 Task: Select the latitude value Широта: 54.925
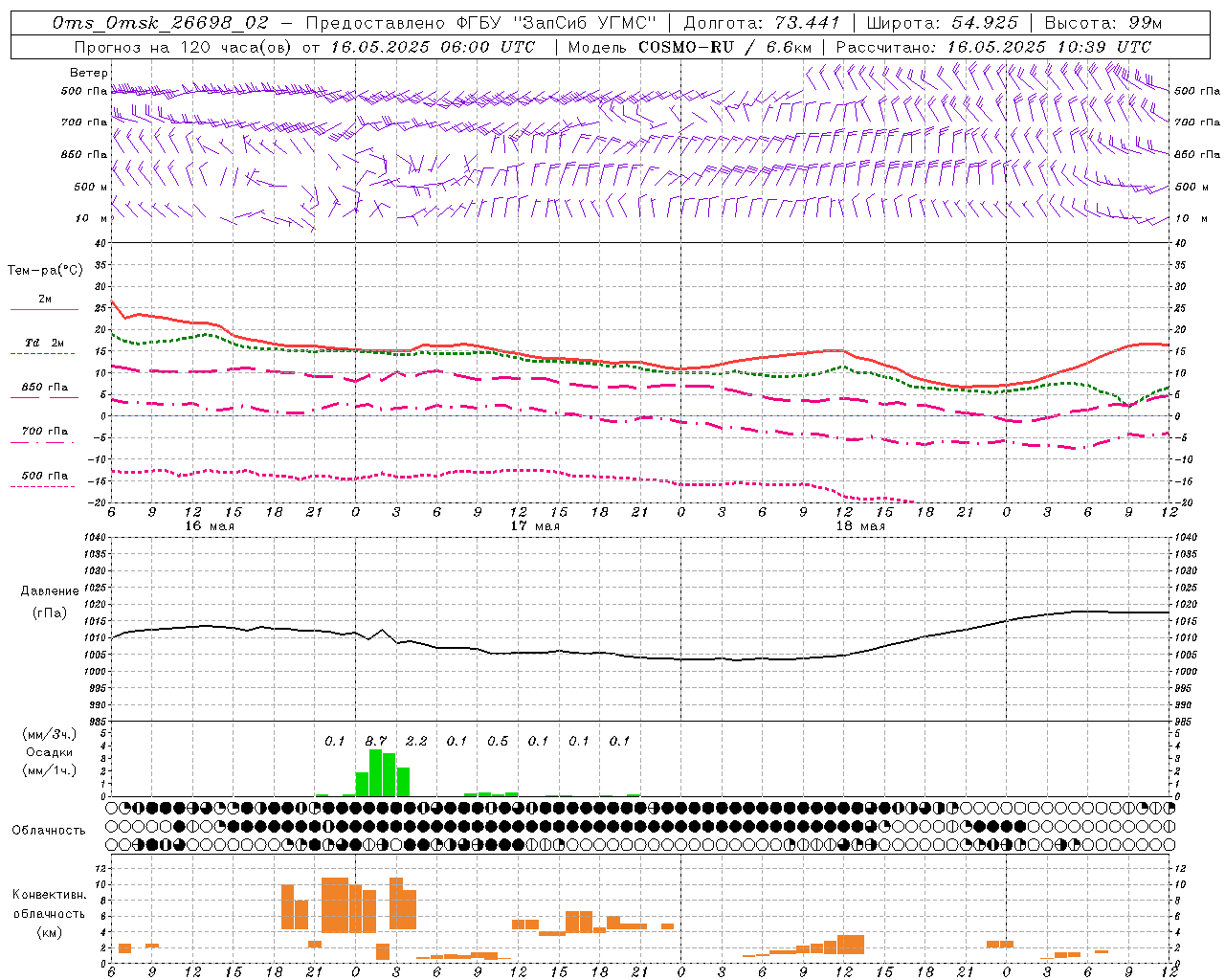coord(942,23)
